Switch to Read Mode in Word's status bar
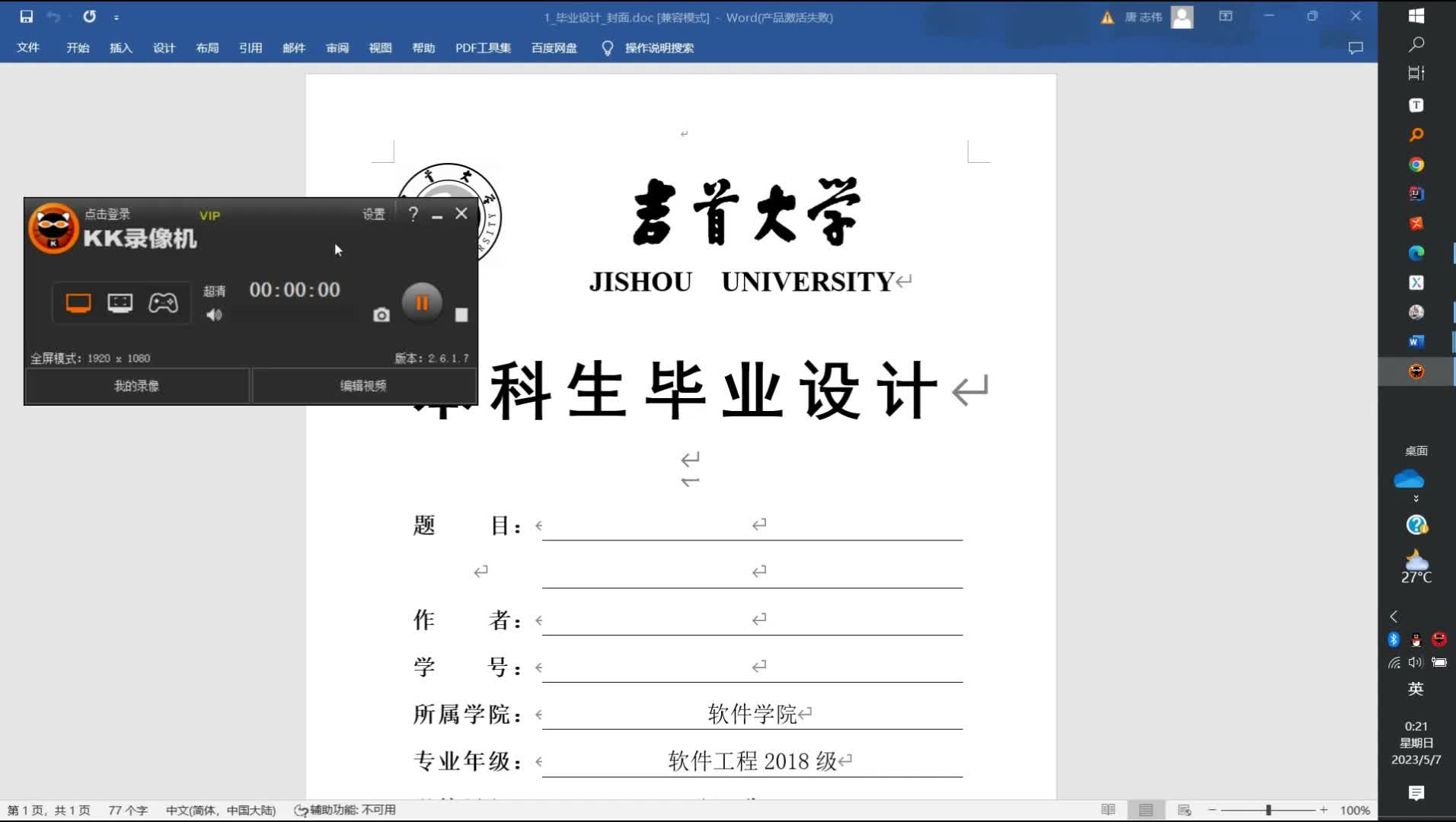Image resolution: width=1456 pixels, height=822 pixels. (x=1109, y=810)
